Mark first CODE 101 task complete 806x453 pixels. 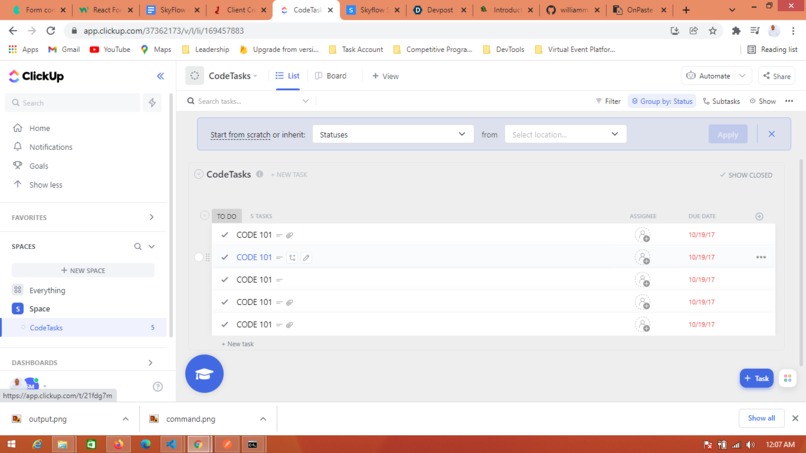tap(225, 235)
